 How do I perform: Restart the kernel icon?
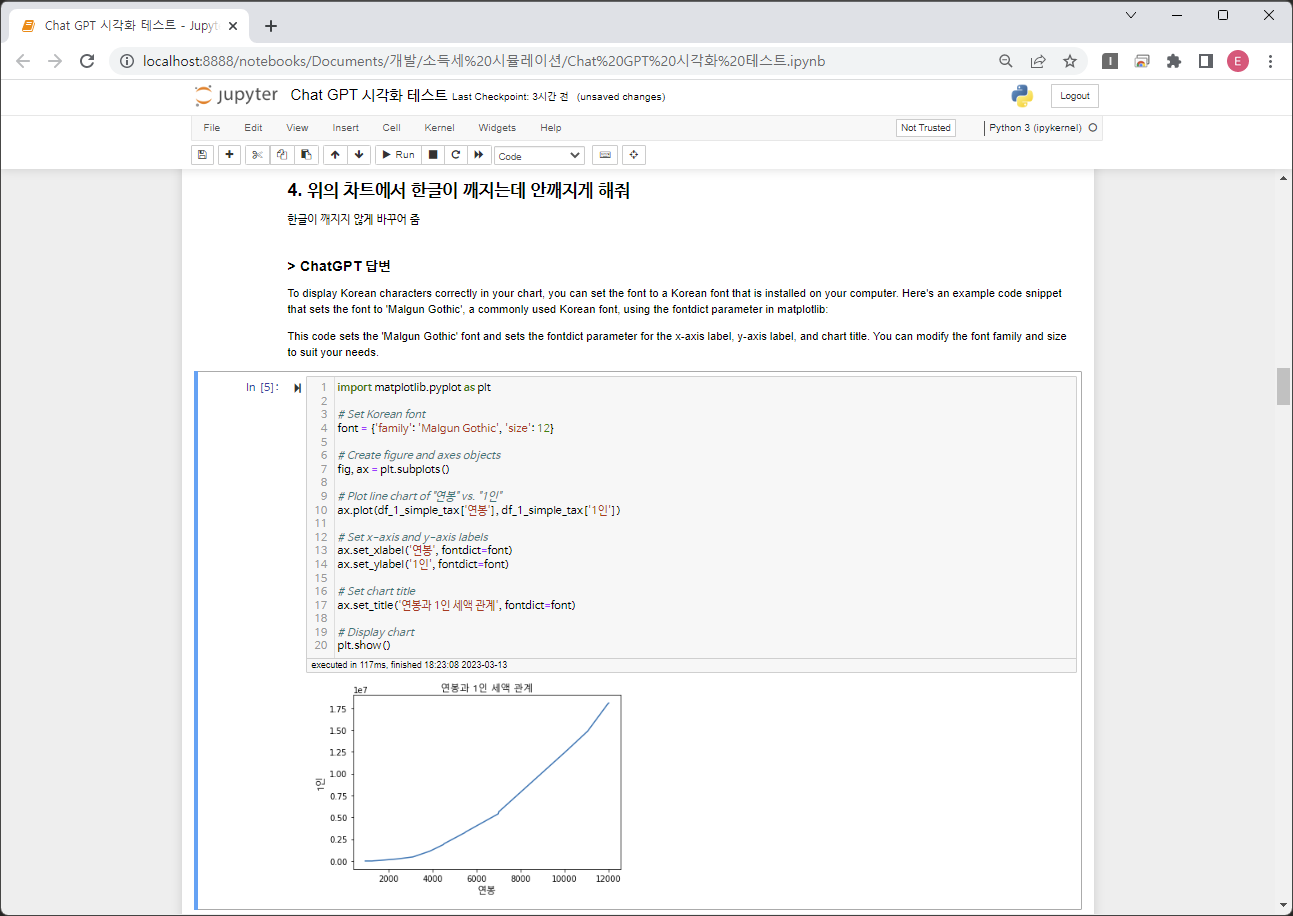456,155
